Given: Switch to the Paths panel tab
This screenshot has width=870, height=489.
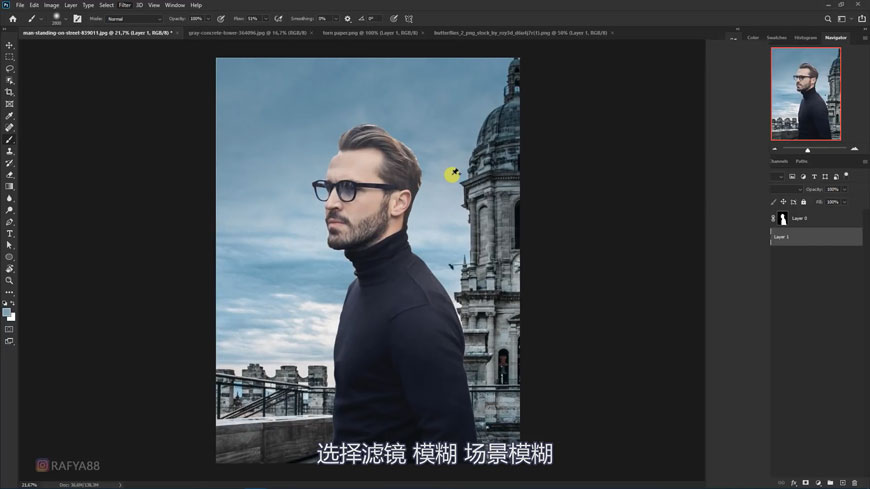Looking at the screenshot, I should pyautogui.click(x=801, y=161).
